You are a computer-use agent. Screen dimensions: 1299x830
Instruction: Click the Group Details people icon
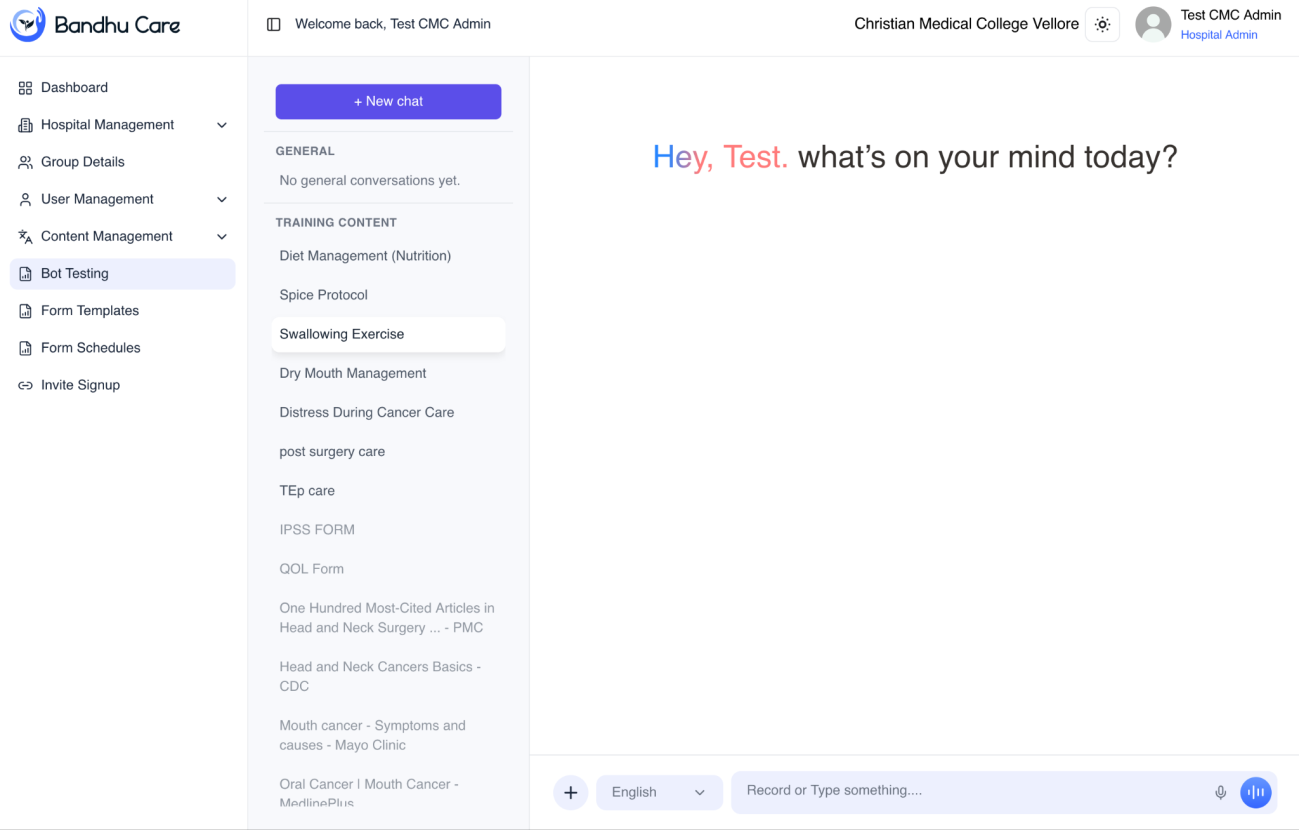tap(26, 162)
